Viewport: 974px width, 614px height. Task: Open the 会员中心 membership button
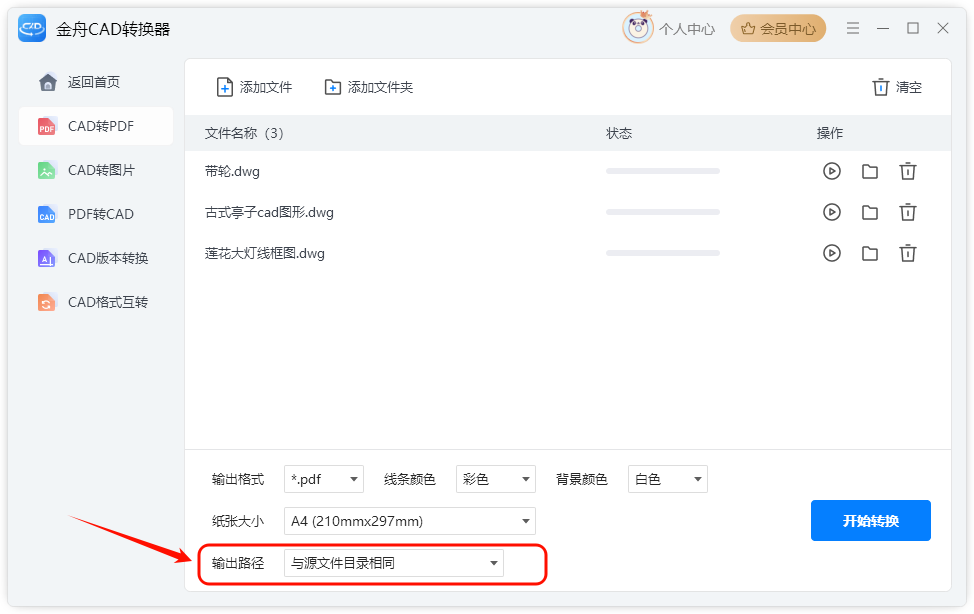778,29
